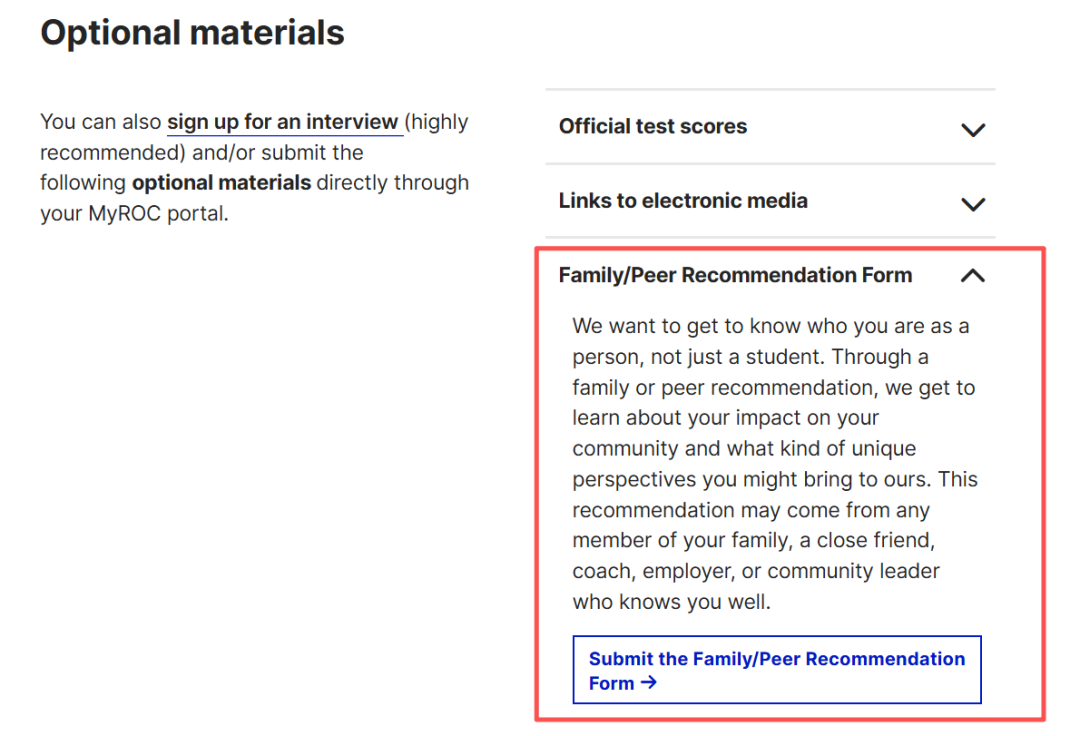1080x736 pixels.
Task: Click family or peer recommendation in paragraph
Action: [739, 387]
